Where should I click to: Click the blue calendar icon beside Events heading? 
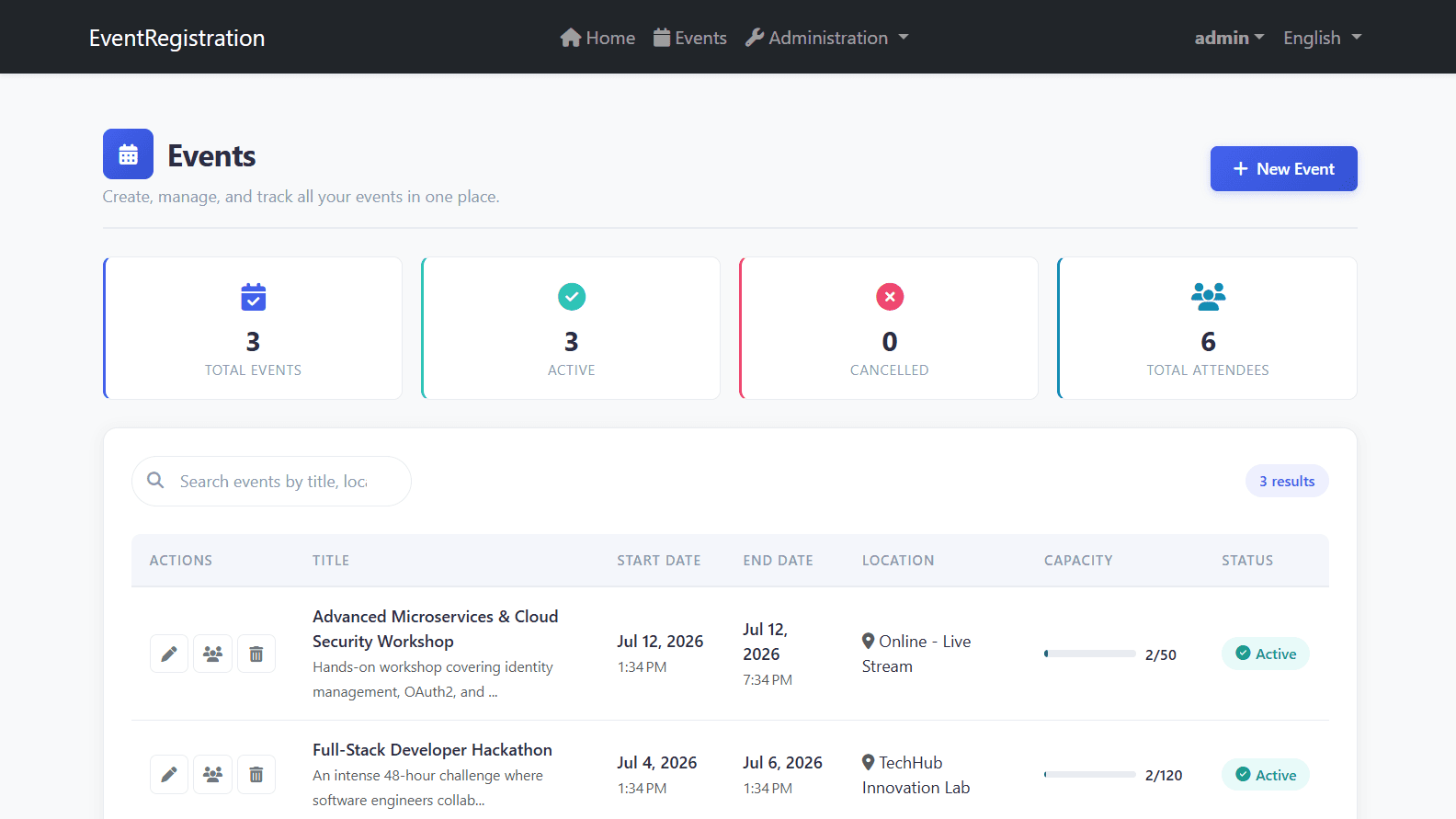[x=128, y=154]
